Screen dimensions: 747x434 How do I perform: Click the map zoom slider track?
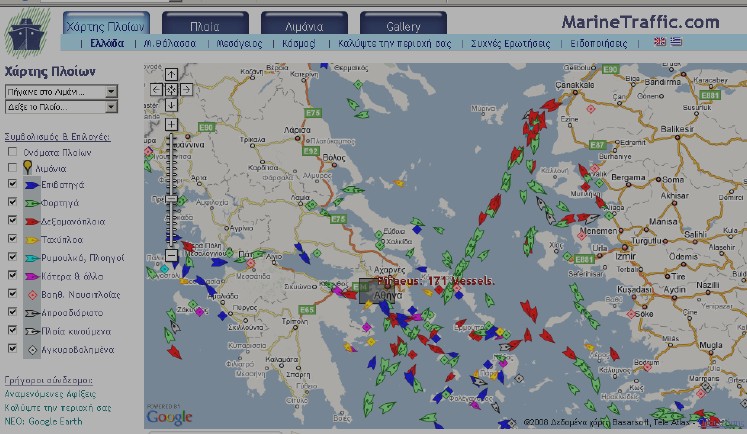(171, 190)
